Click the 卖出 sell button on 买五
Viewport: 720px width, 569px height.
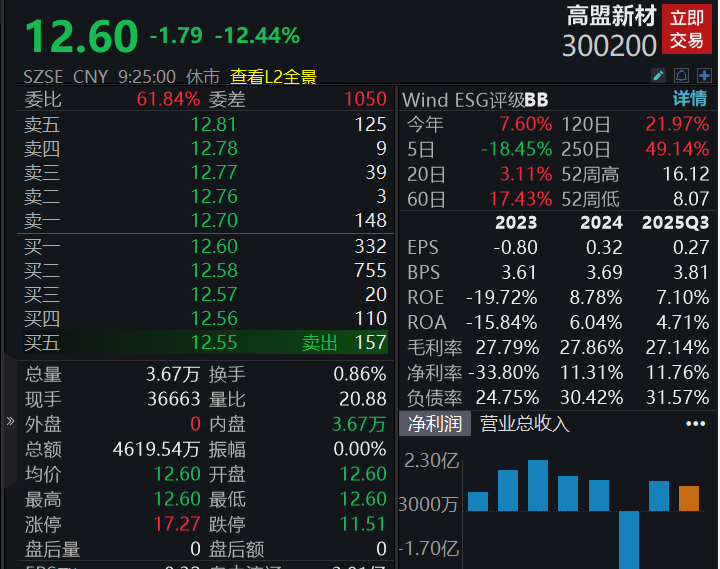(320, 343)
